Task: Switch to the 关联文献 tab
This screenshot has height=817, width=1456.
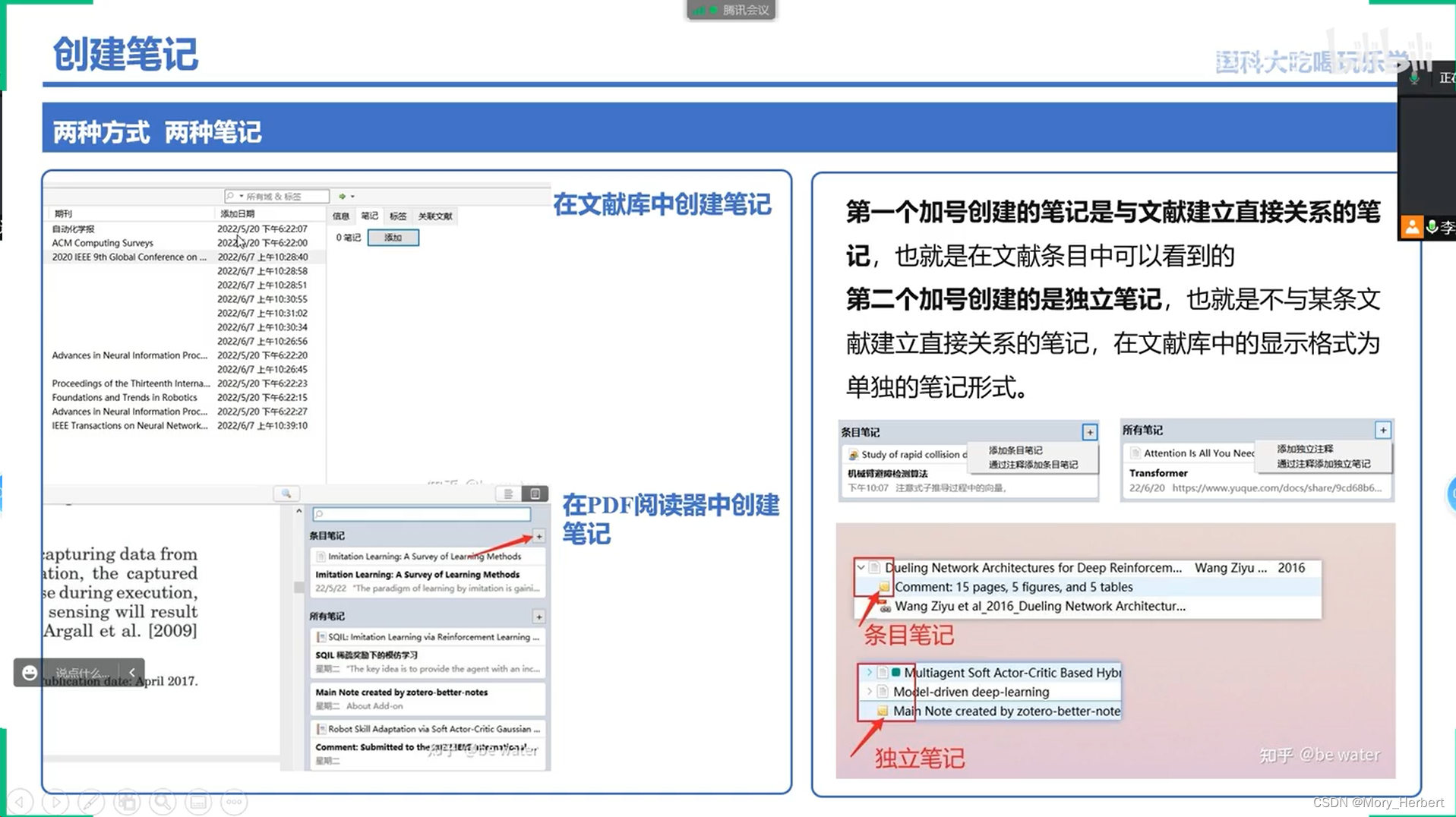Action: (x=435, y=216)
